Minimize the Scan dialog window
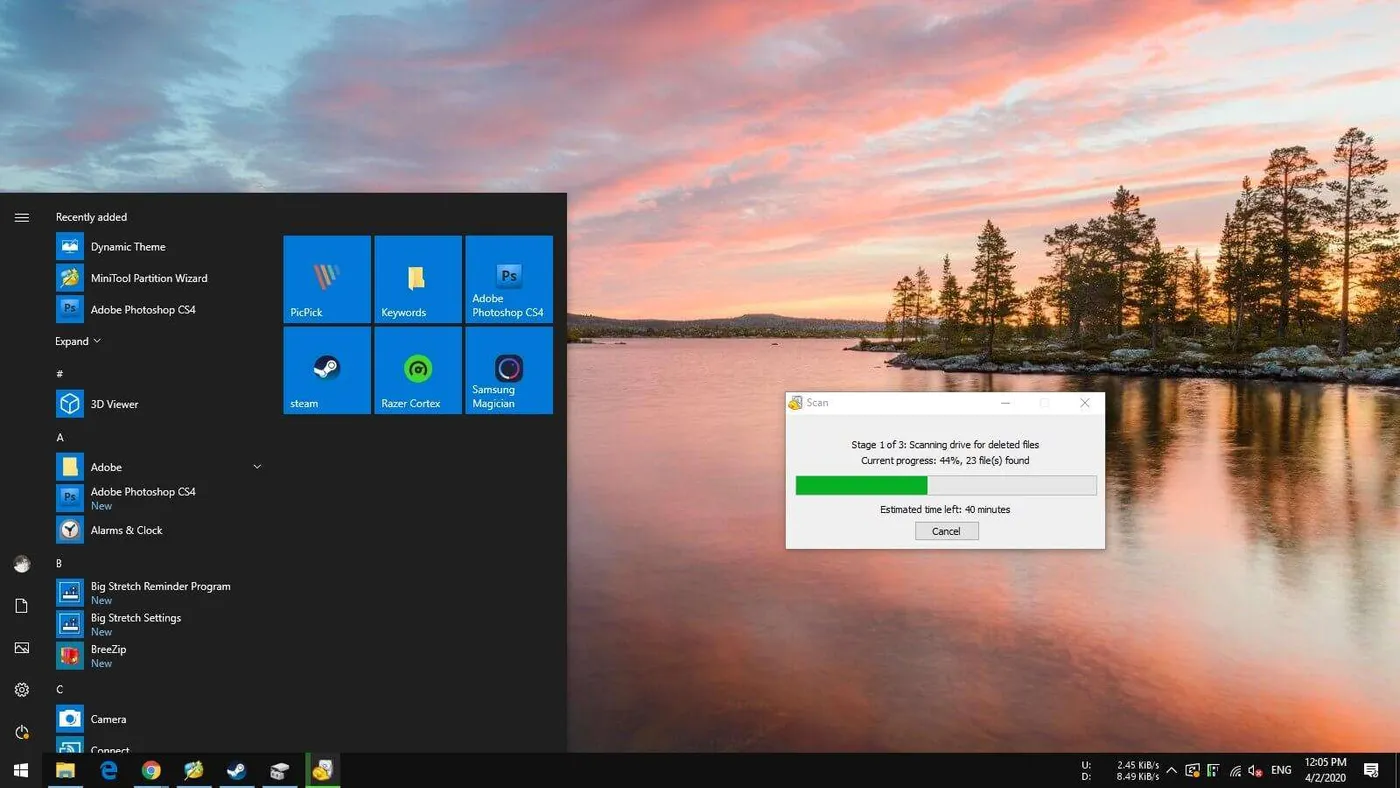The height and width of the screenshot is (788, 1400). [1005, 403]
